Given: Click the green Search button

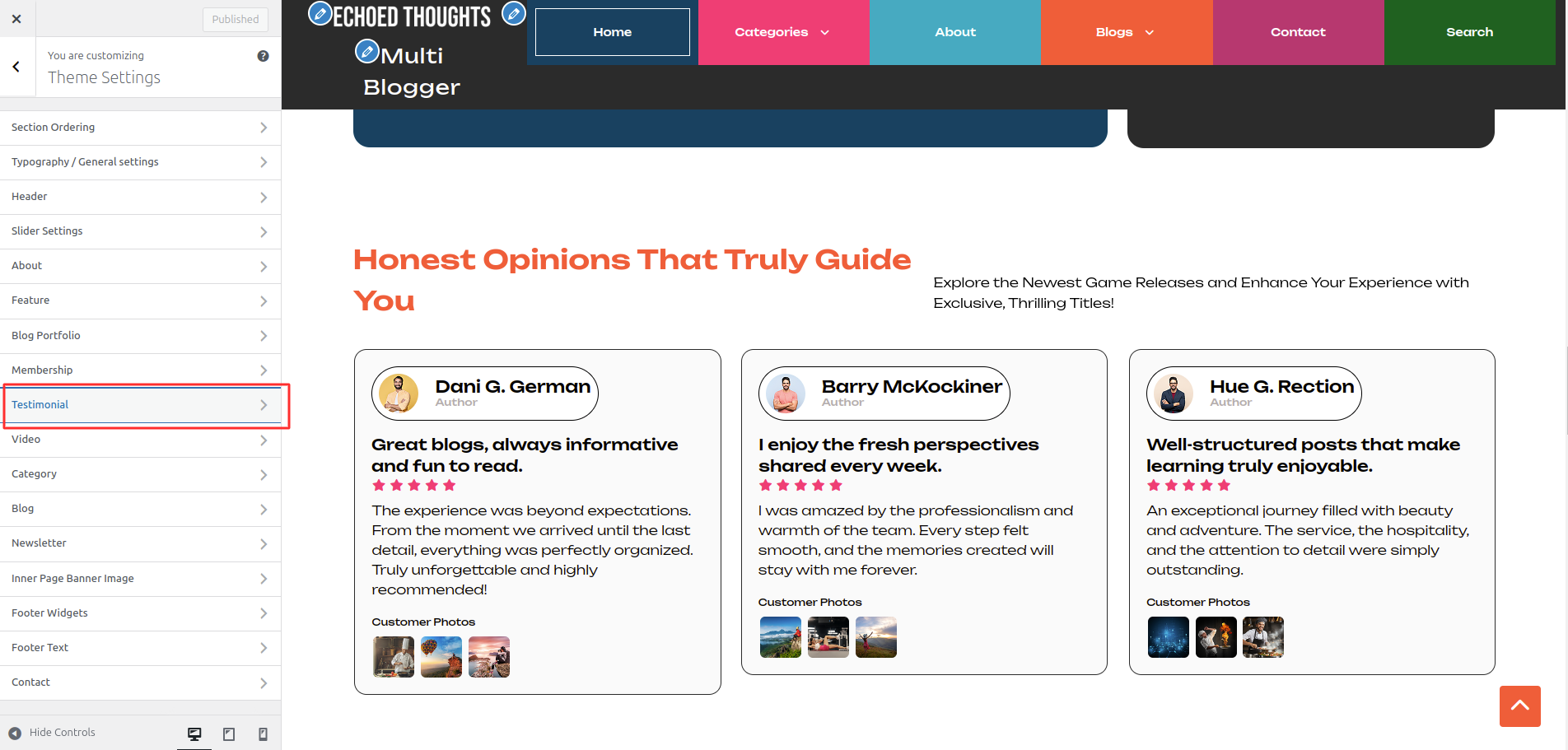Looking at the screenshot, I should pyautogui.click(x=1469, y=32).
